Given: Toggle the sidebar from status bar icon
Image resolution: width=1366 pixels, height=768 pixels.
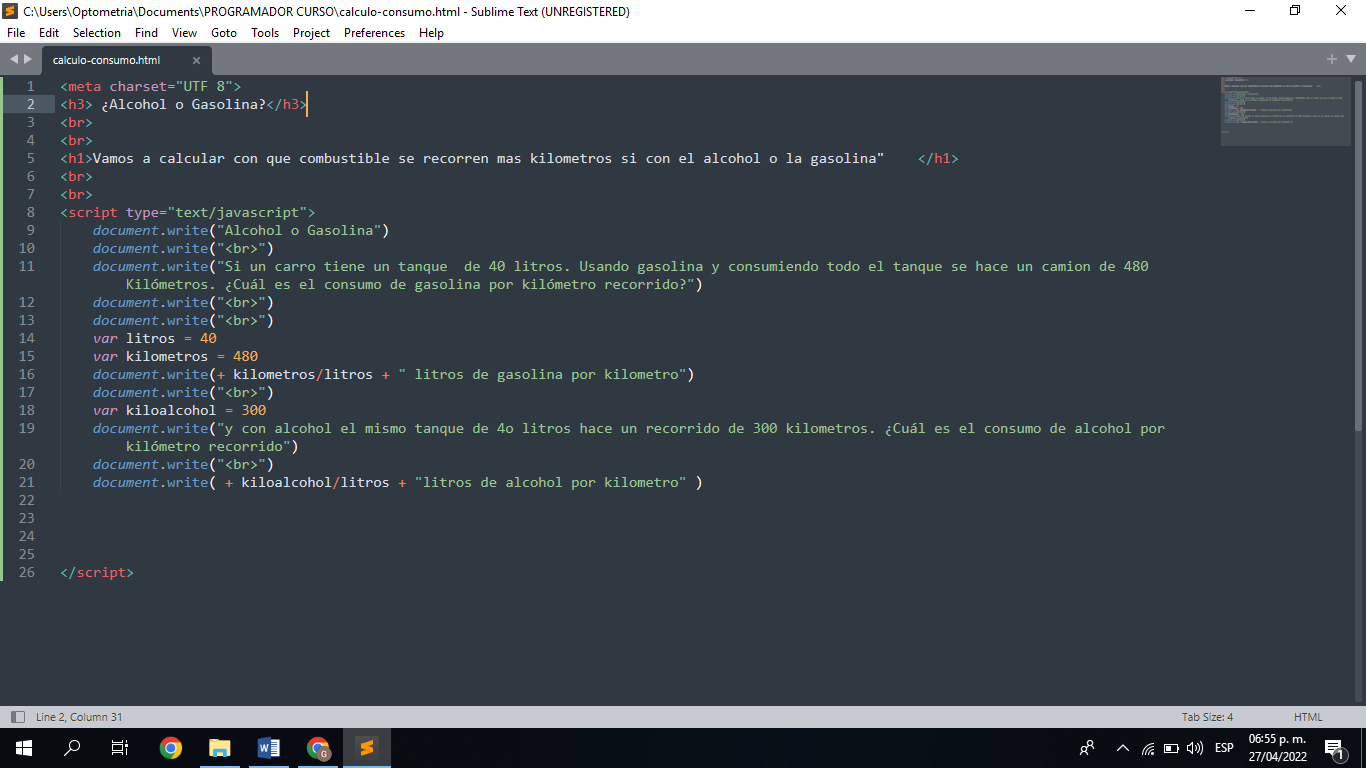Looking at the screenshot, I should click(17, 717).
